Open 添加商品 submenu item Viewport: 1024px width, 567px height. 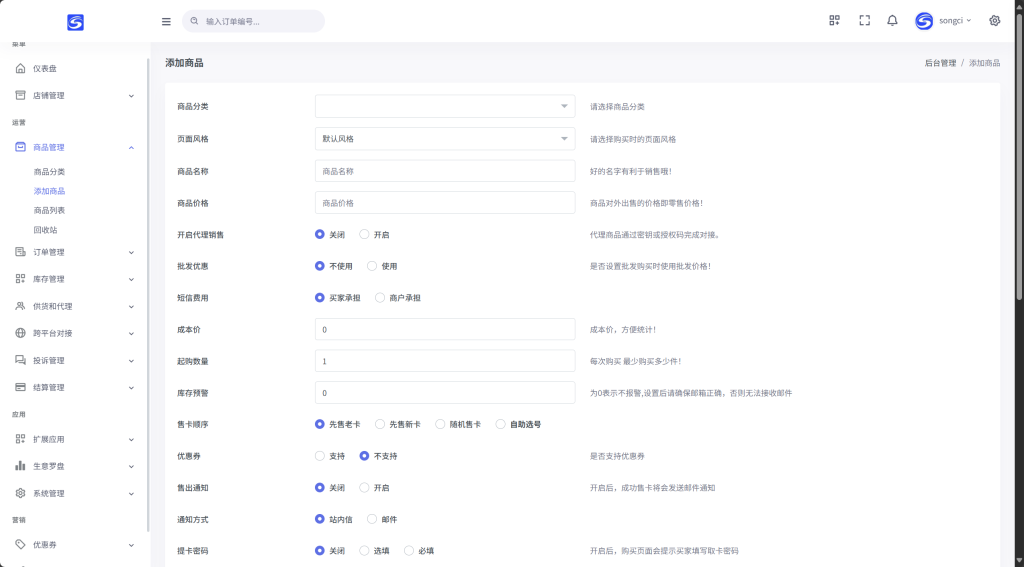click(x=49, y=191)
